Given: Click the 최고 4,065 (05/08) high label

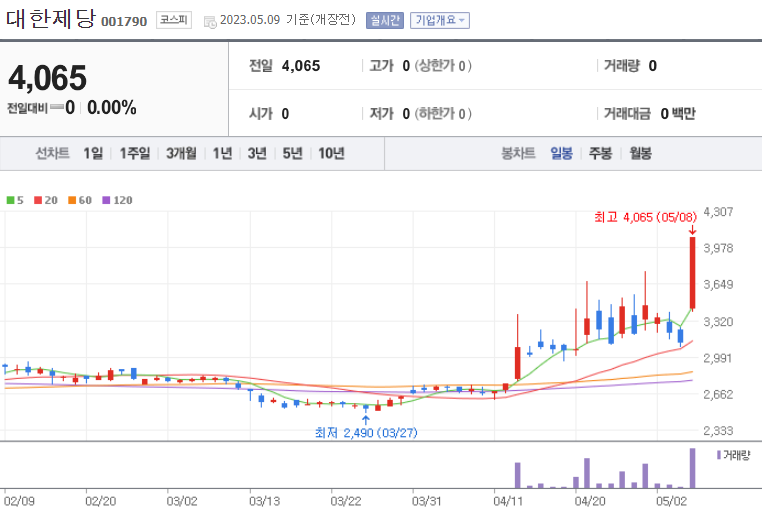Looking at the screenshot, I should tap(645, 217).
